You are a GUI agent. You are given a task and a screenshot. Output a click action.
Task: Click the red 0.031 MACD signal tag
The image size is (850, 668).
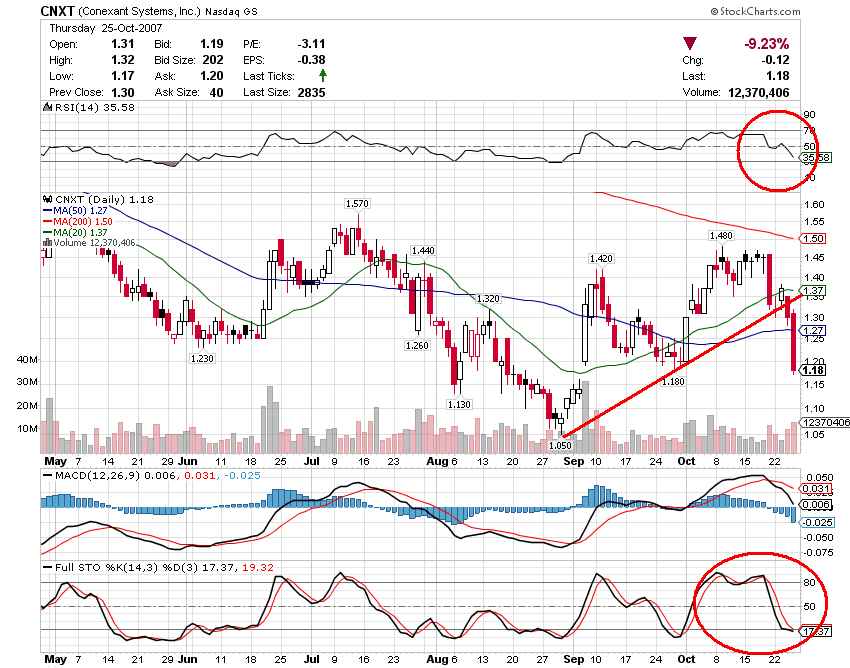pyautogui.click(x=816, y=489)
